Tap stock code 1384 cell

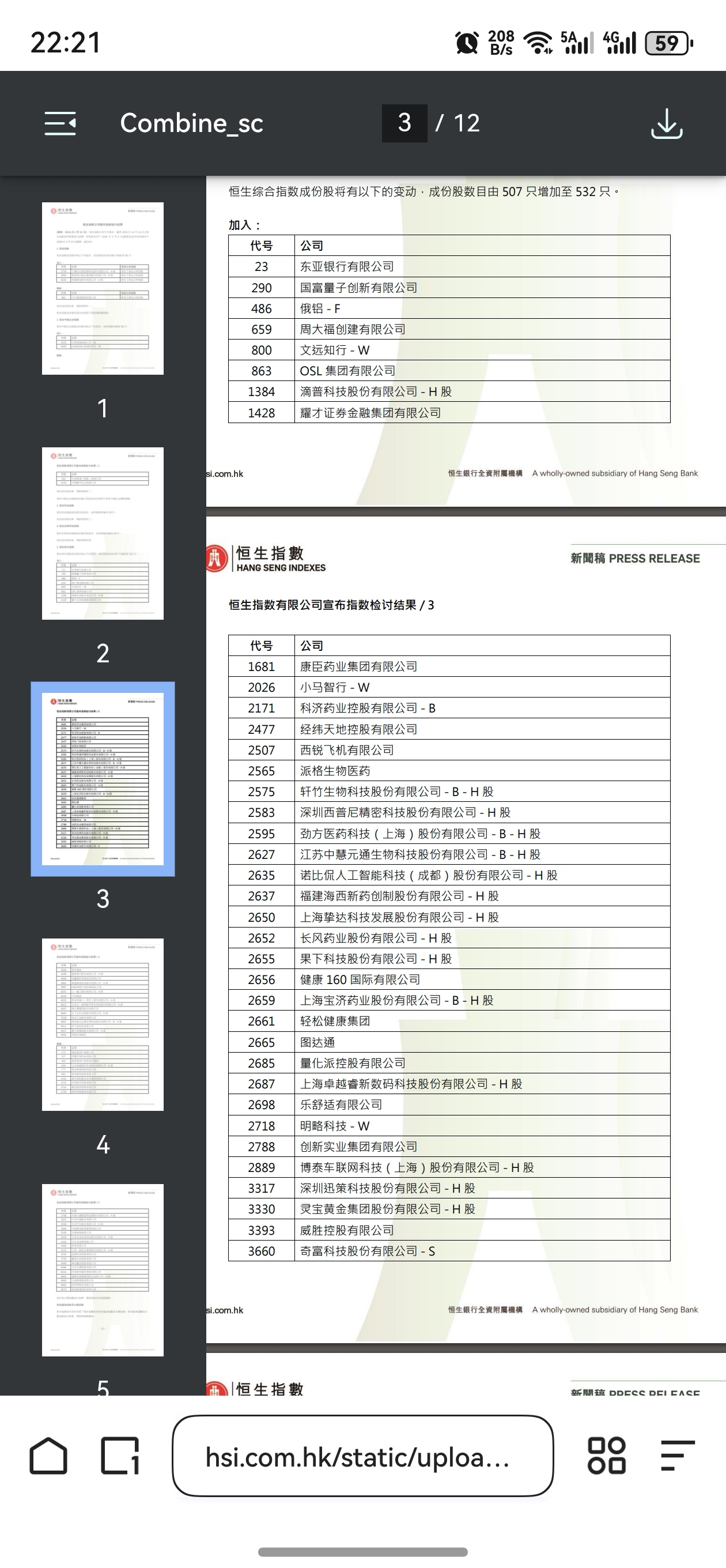(x=262, y=391)
